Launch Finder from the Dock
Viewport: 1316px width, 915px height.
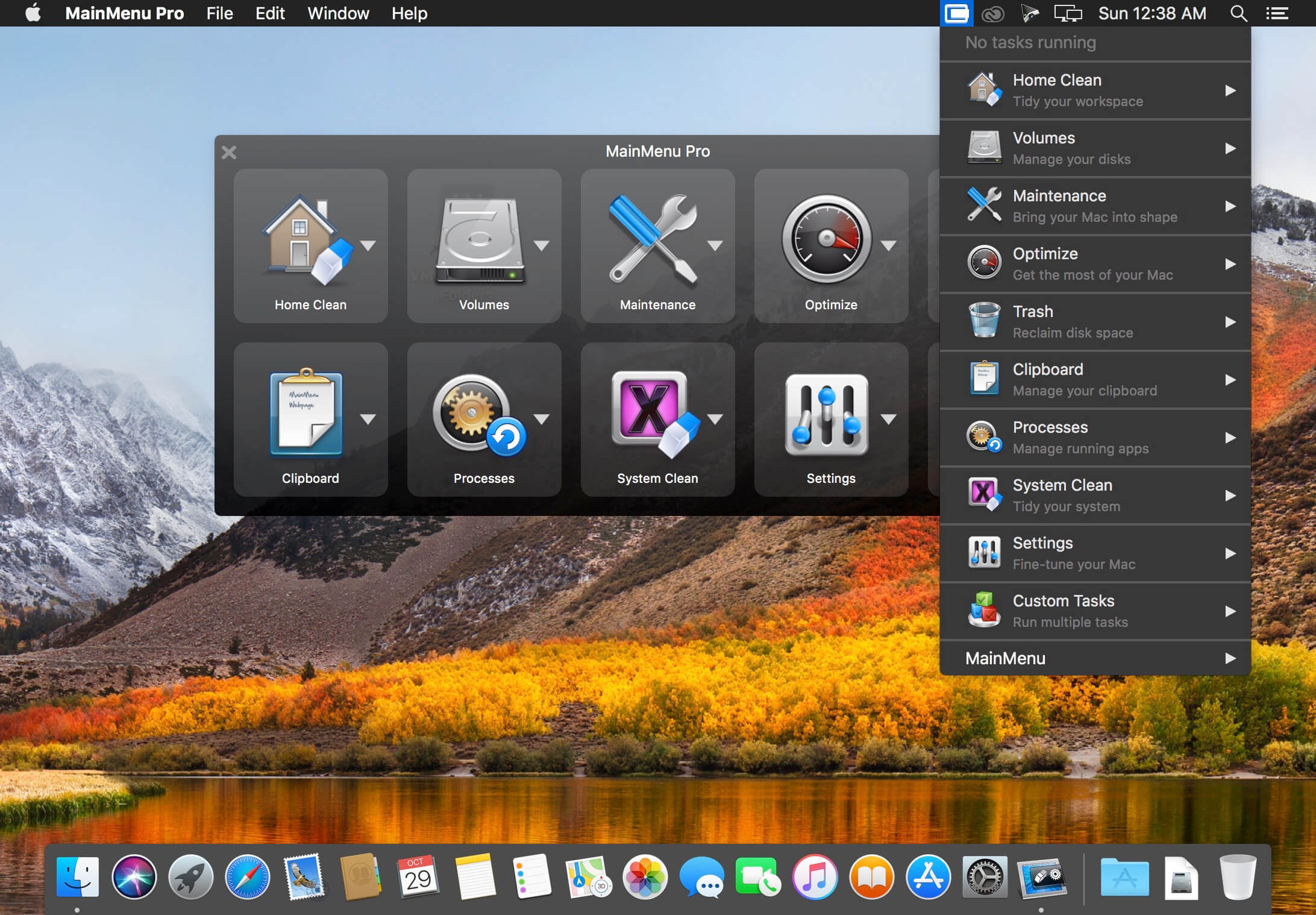78,876
